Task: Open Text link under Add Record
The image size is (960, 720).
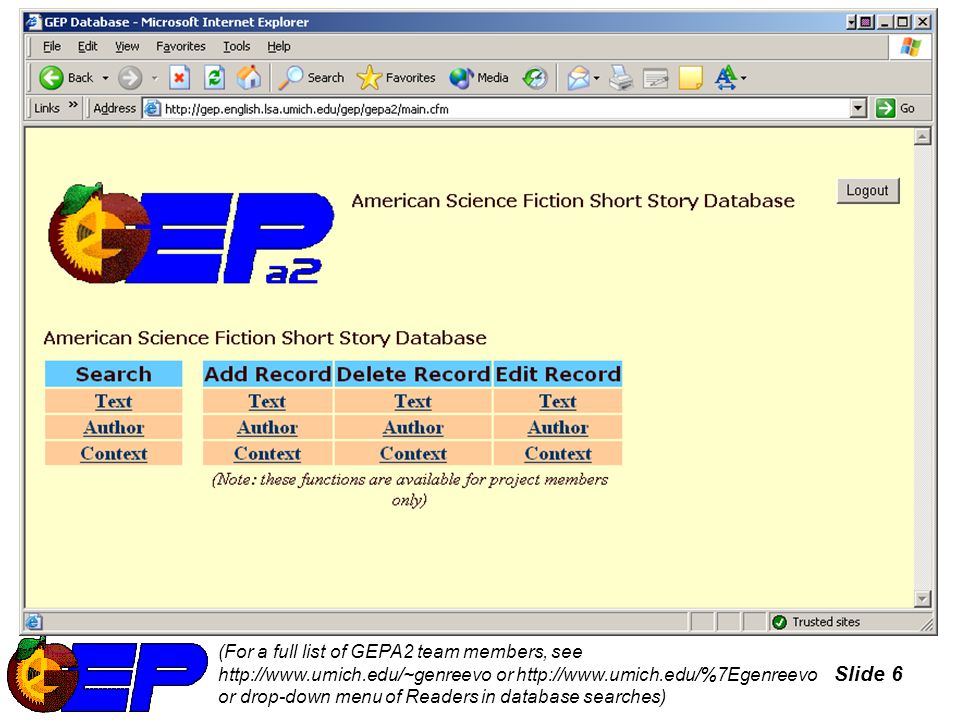Action: tap(267, 402)
